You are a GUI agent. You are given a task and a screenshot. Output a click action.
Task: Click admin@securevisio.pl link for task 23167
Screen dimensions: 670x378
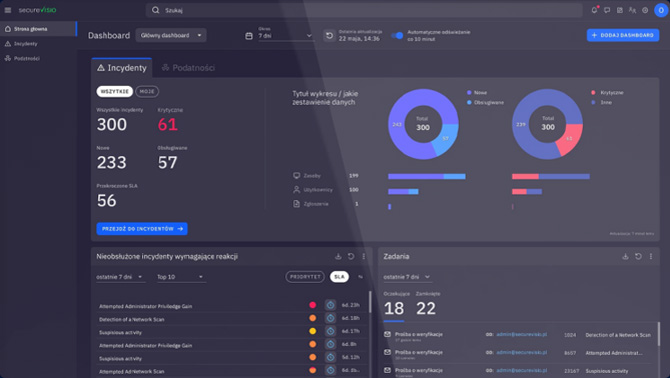(x=521, y=370)
